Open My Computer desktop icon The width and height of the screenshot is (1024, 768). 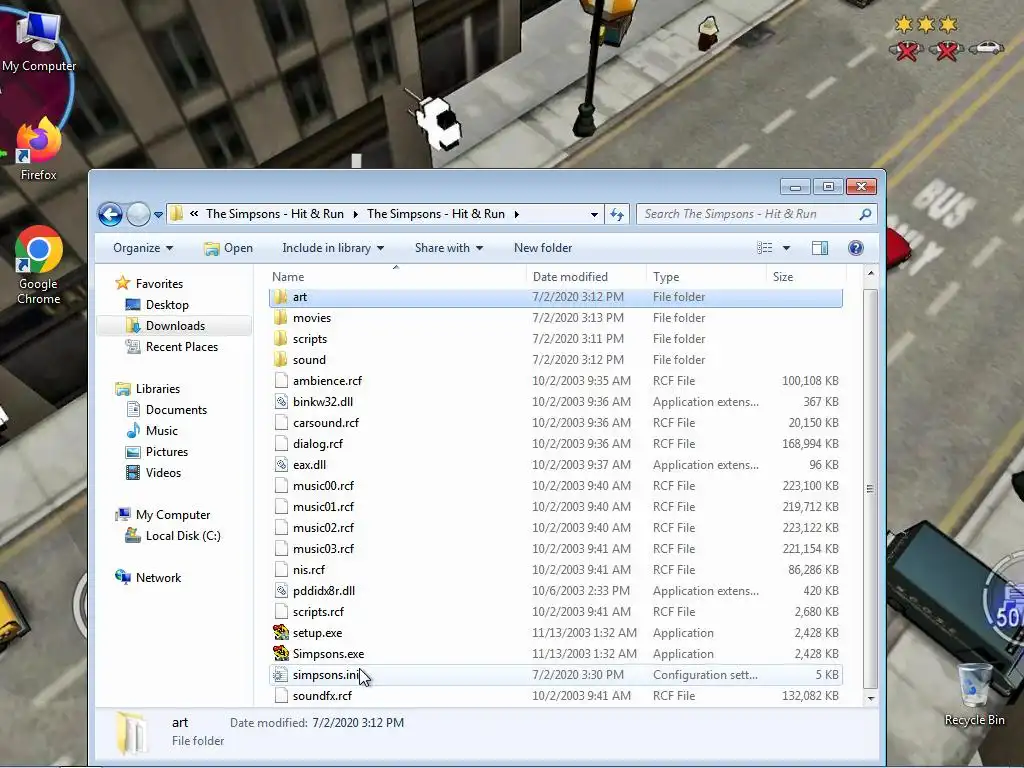38,42
